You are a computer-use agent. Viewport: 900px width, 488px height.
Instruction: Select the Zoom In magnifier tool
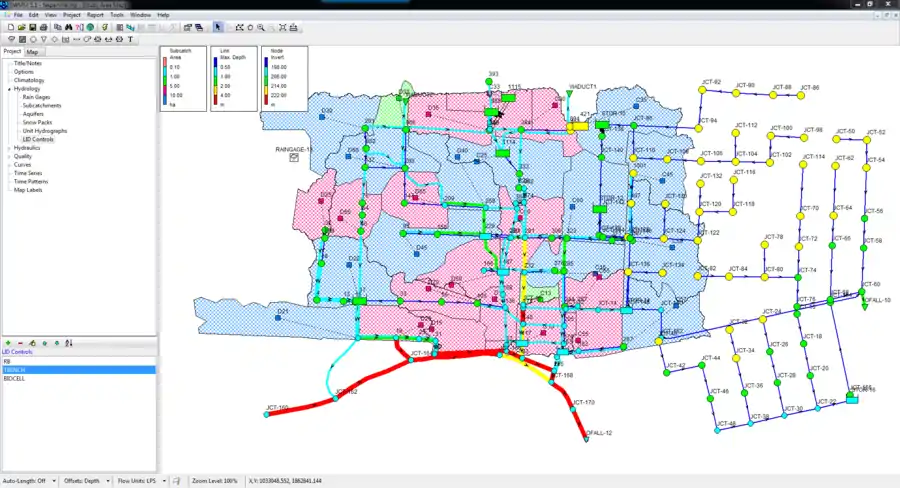[260, 27]
